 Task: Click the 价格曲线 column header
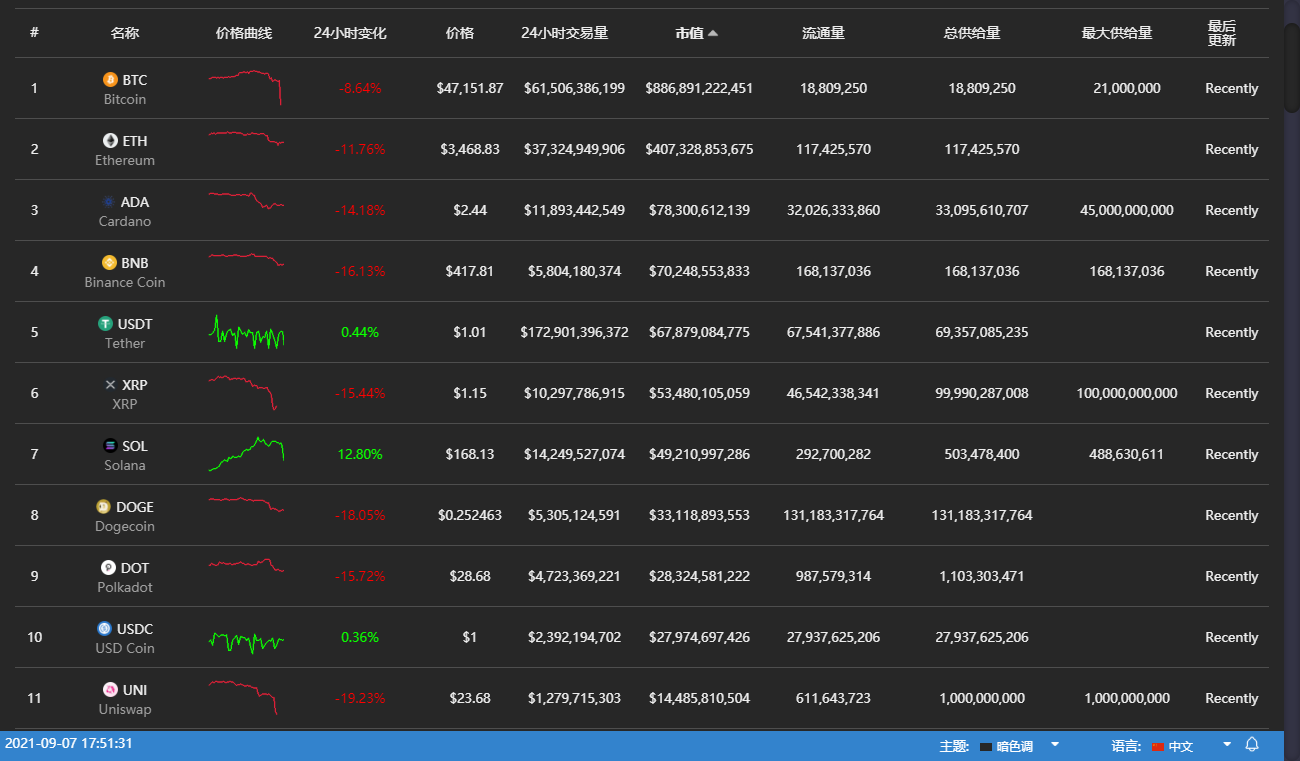244,33
